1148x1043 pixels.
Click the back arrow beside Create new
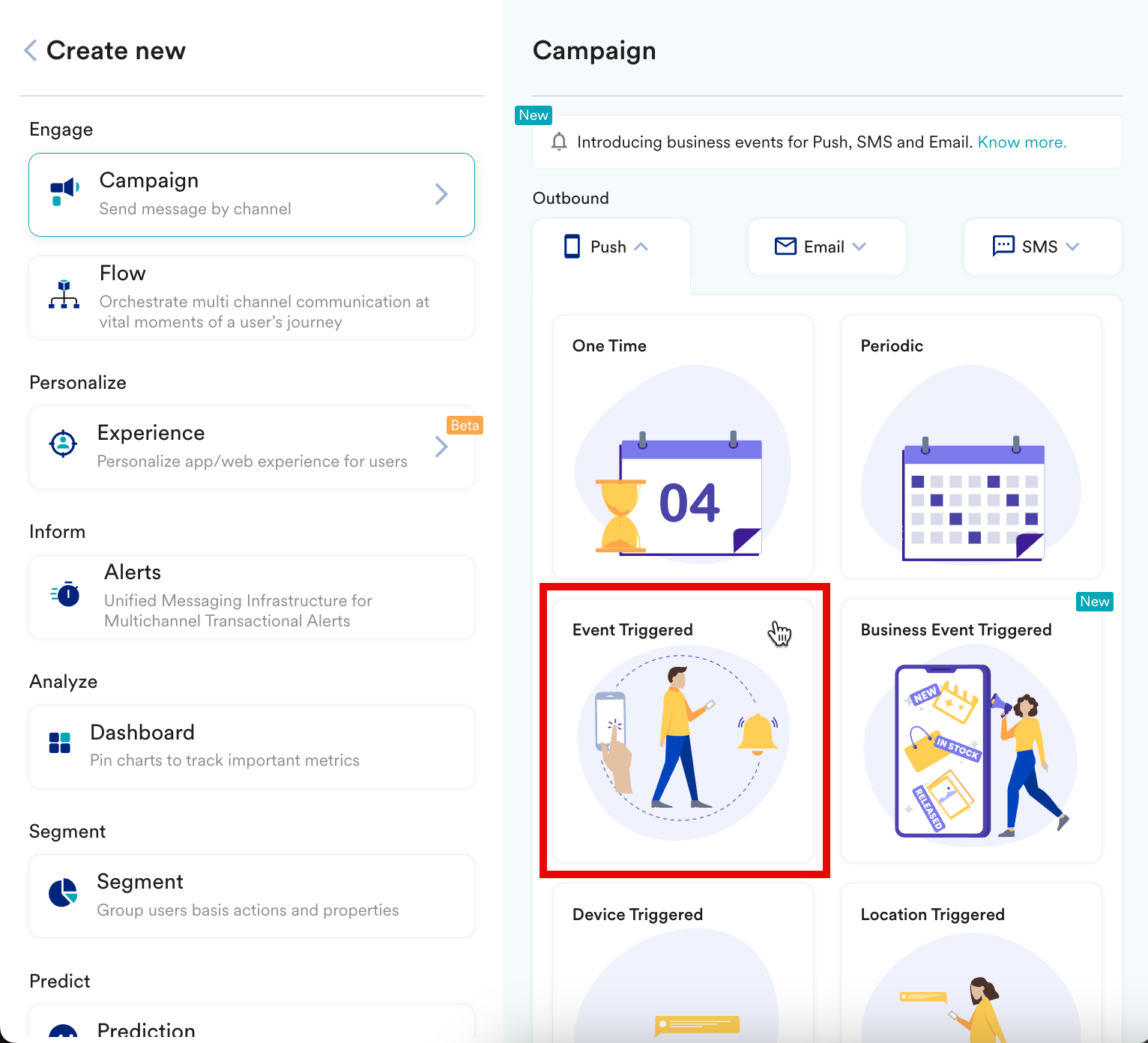click(31, 50)
